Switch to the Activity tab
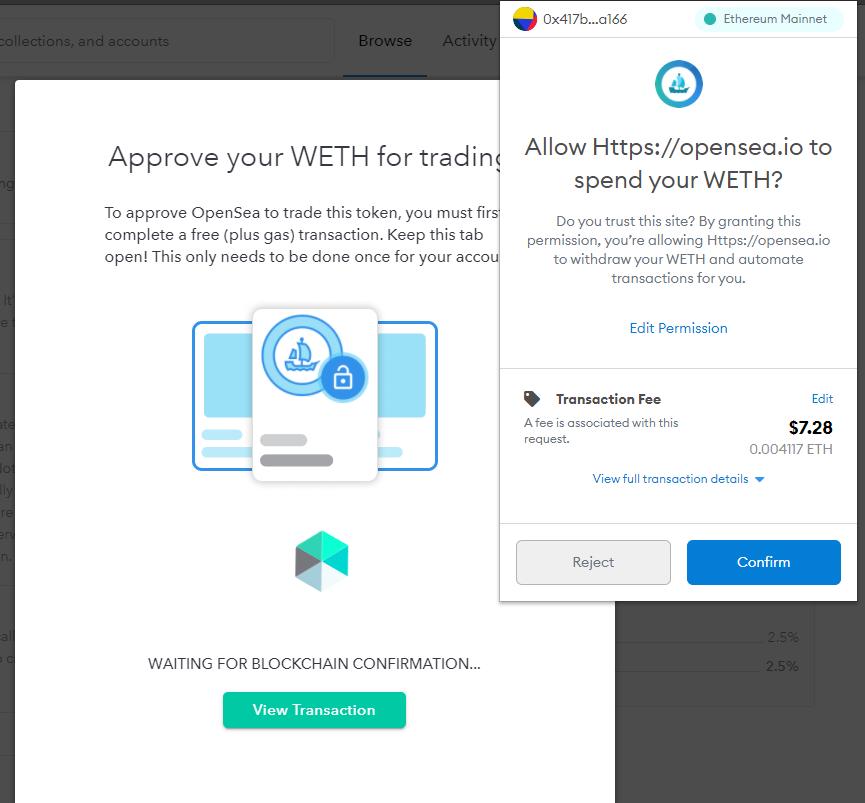 tap(469, 41)
